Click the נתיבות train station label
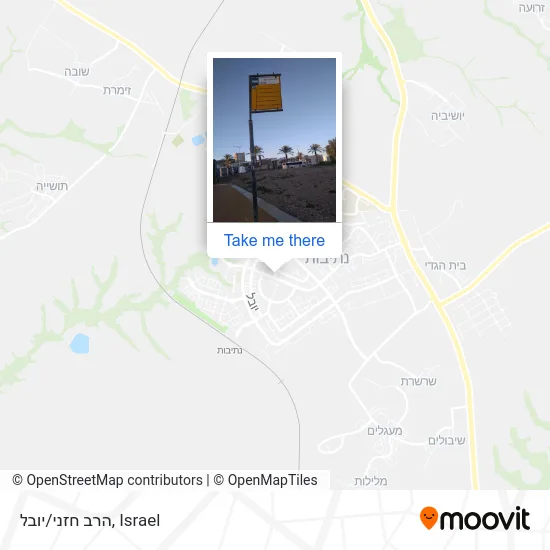 coord(230,350)
